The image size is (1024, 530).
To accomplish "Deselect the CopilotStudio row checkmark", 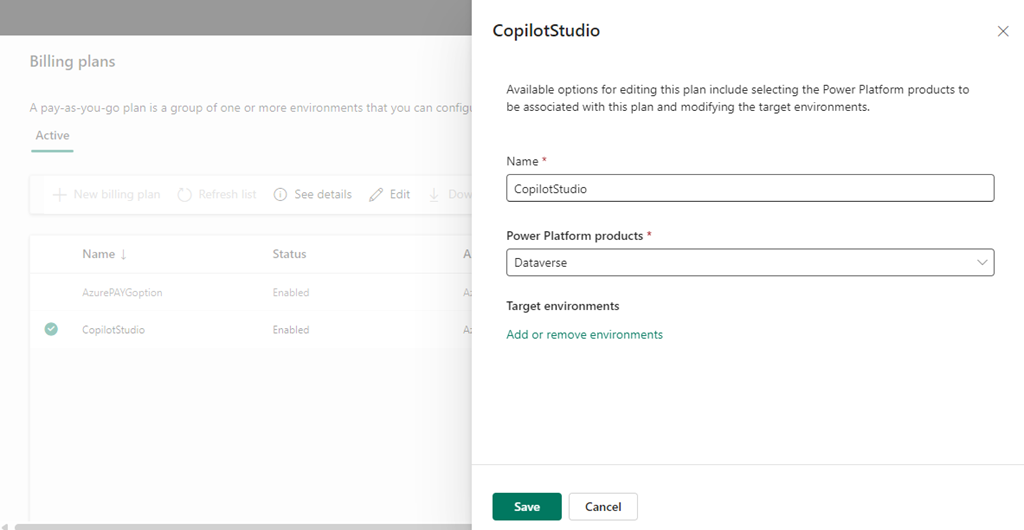I will (51, 329).
